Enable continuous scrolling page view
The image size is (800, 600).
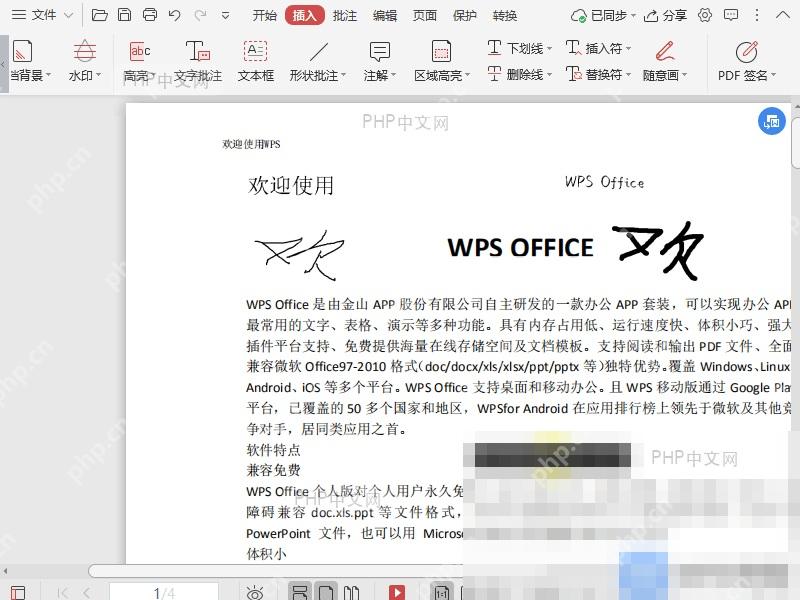[299, 592]
